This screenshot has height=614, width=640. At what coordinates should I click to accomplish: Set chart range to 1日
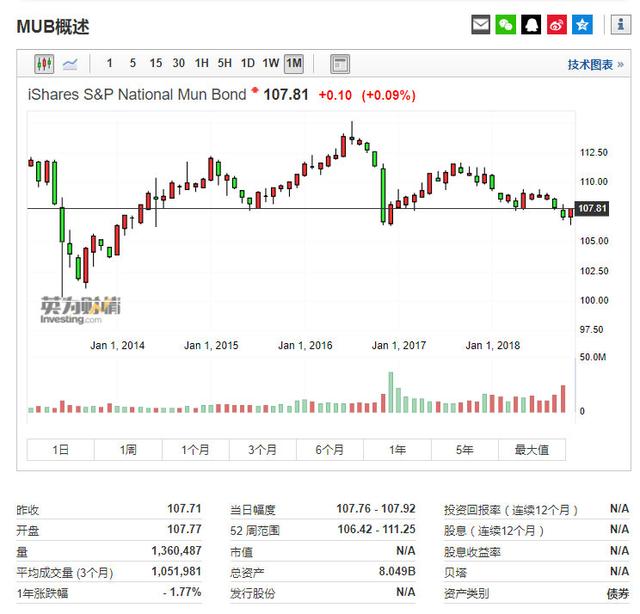click(x=60, y=450)
